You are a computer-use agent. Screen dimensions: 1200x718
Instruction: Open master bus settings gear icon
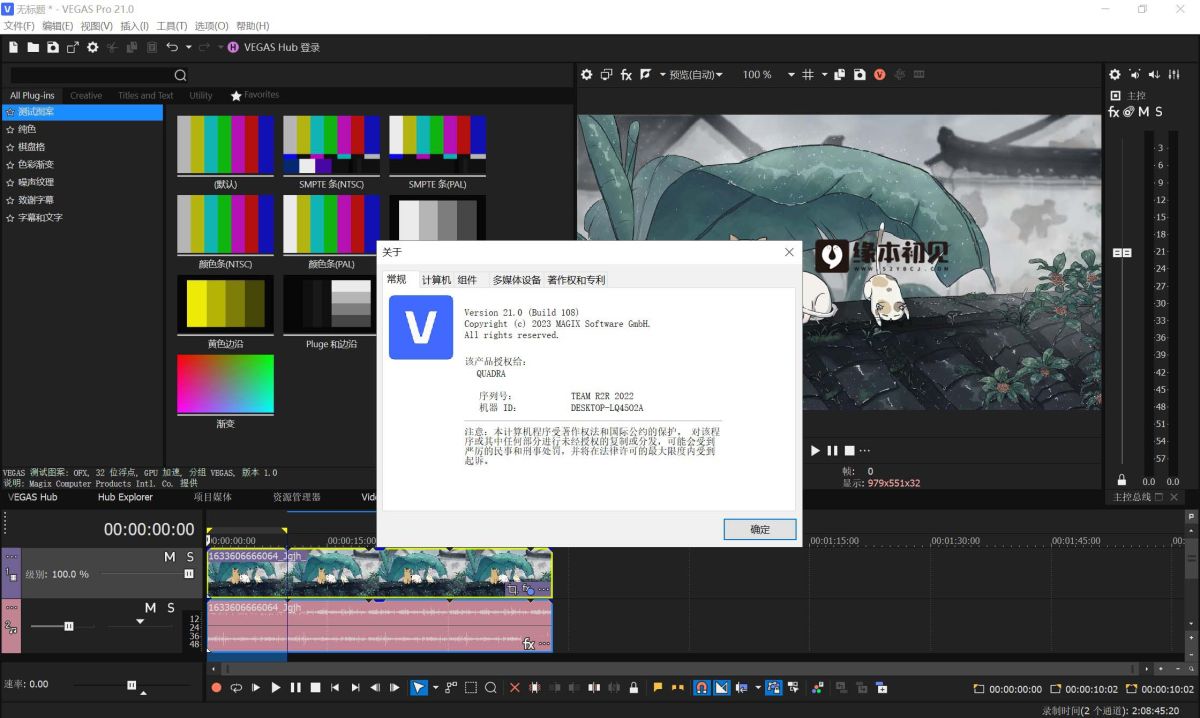(1115, 75)
